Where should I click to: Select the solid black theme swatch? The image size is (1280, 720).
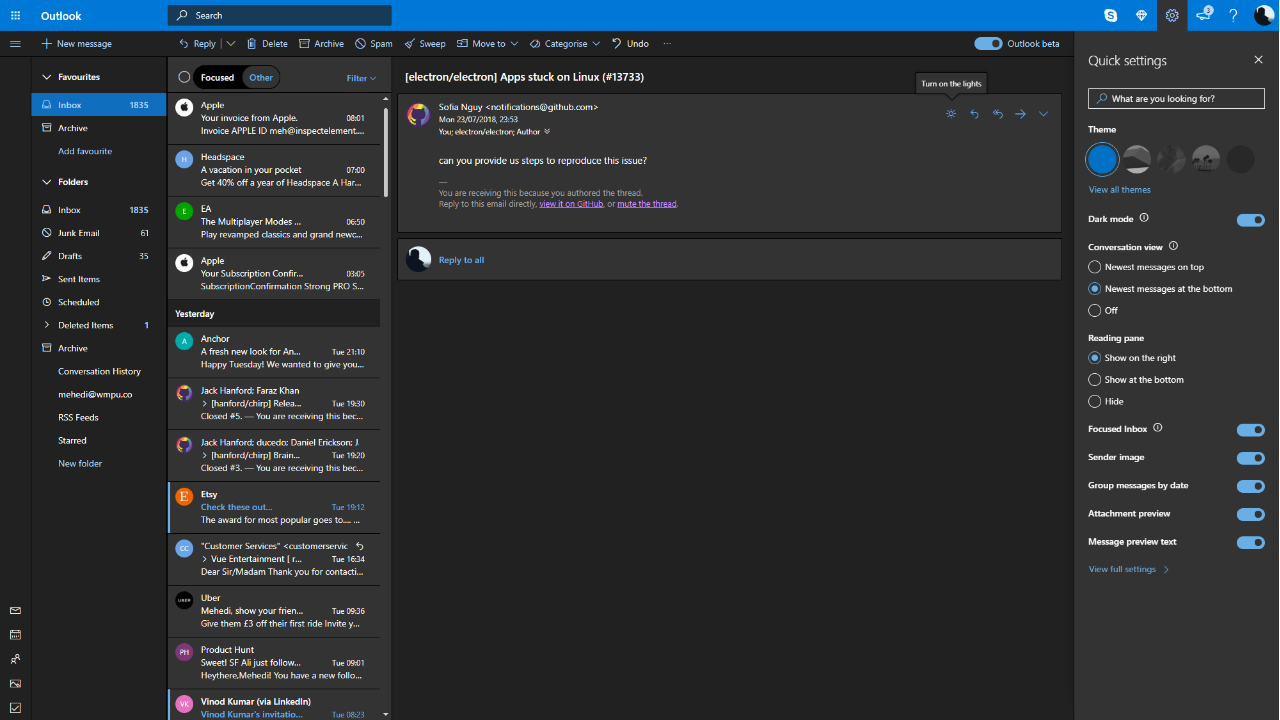point(1240,159)
